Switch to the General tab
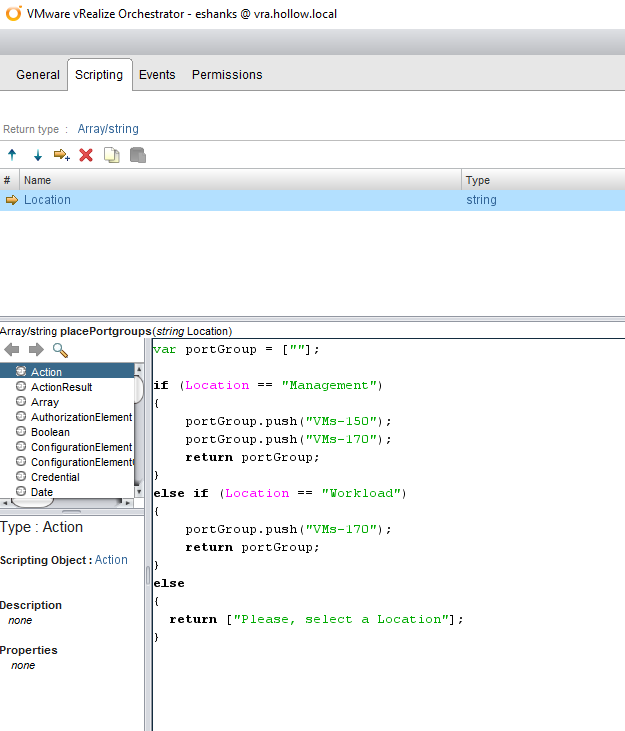 (x=38, y=75)
